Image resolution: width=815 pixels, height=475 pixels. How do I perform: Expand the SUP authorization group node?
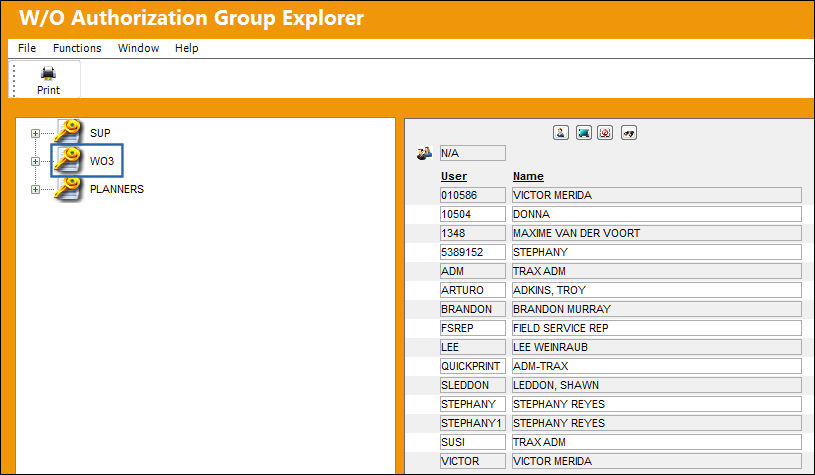tap(35, 134)
